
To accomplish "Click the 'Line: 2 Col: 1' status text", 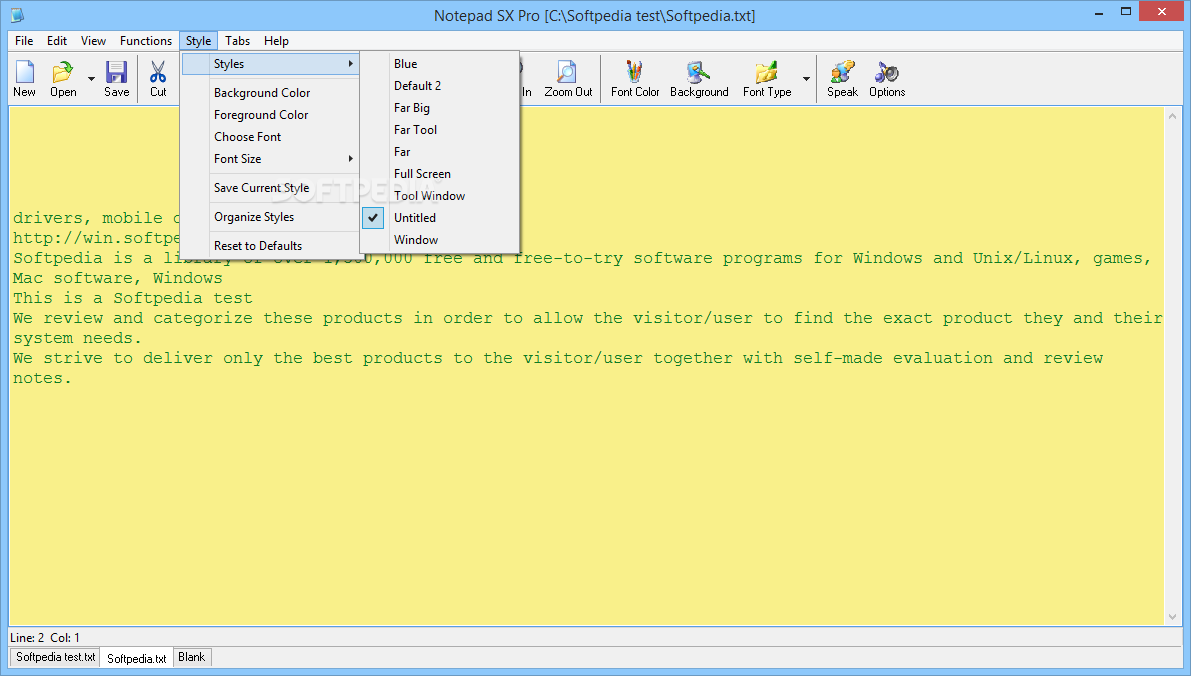I will point(45,637).
